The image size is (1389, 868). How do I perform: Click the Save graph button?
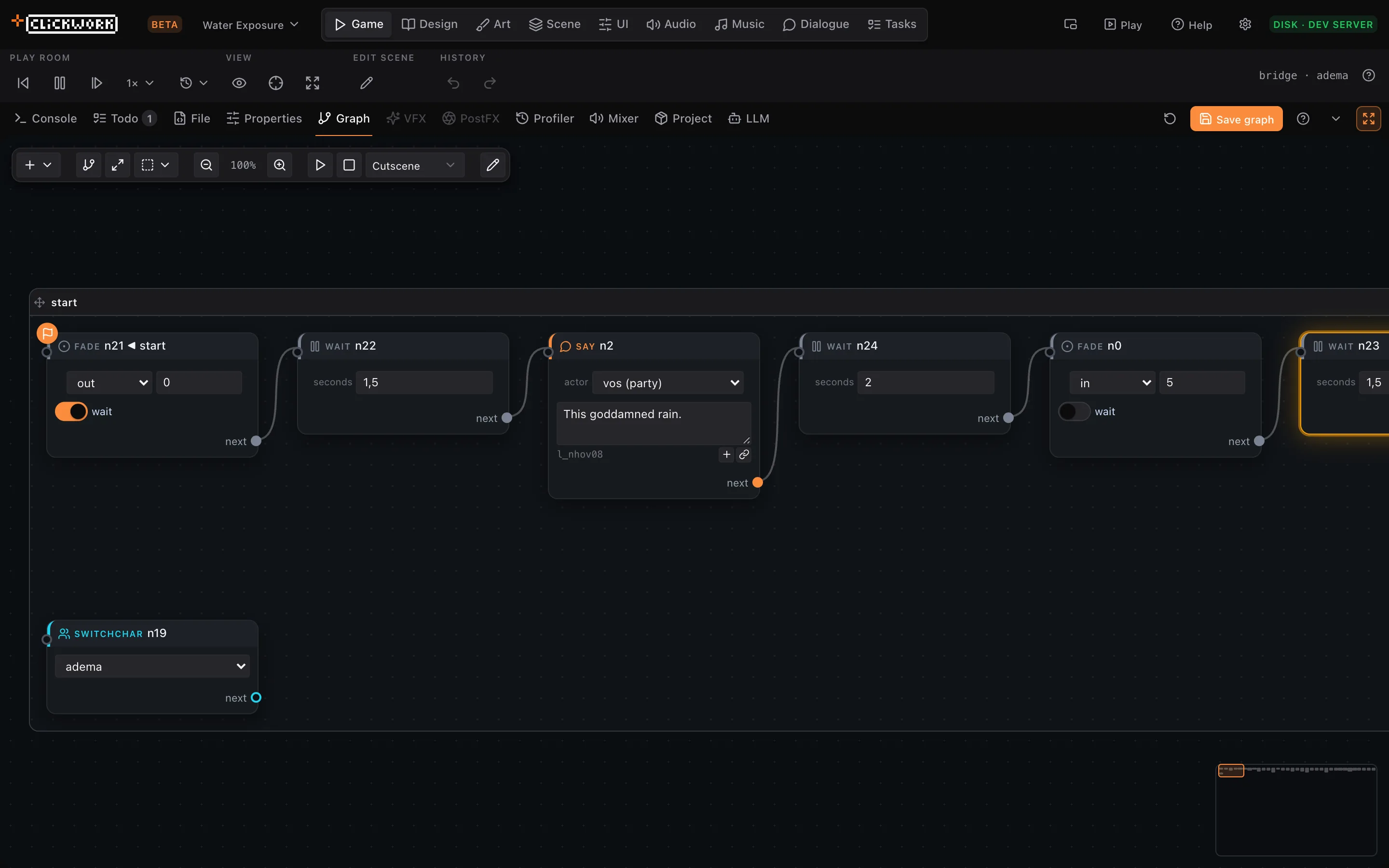click(x=1236, y=119)
